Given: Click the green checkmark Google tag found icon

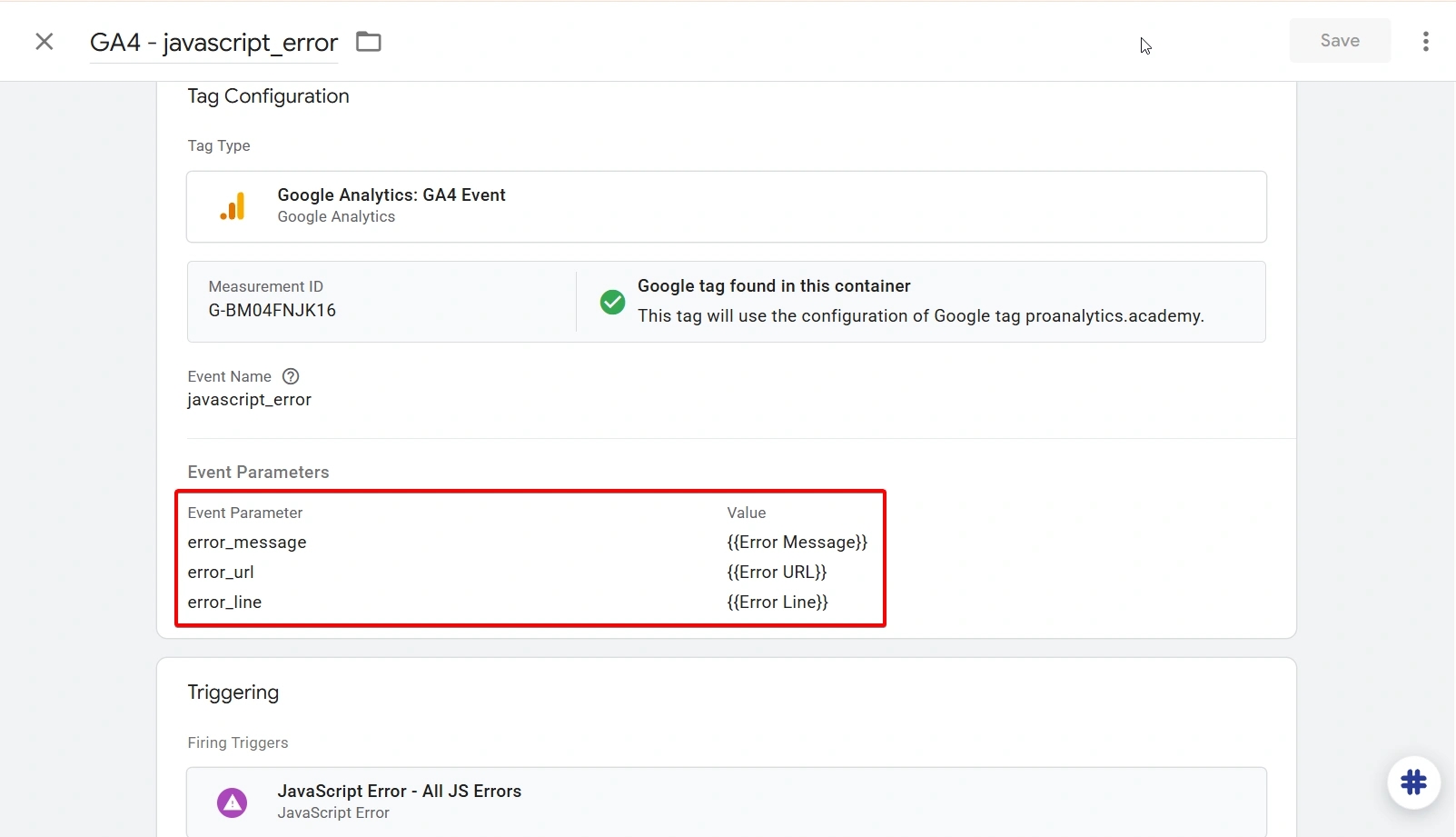Looking at the screenshot, I should (613, 302).
